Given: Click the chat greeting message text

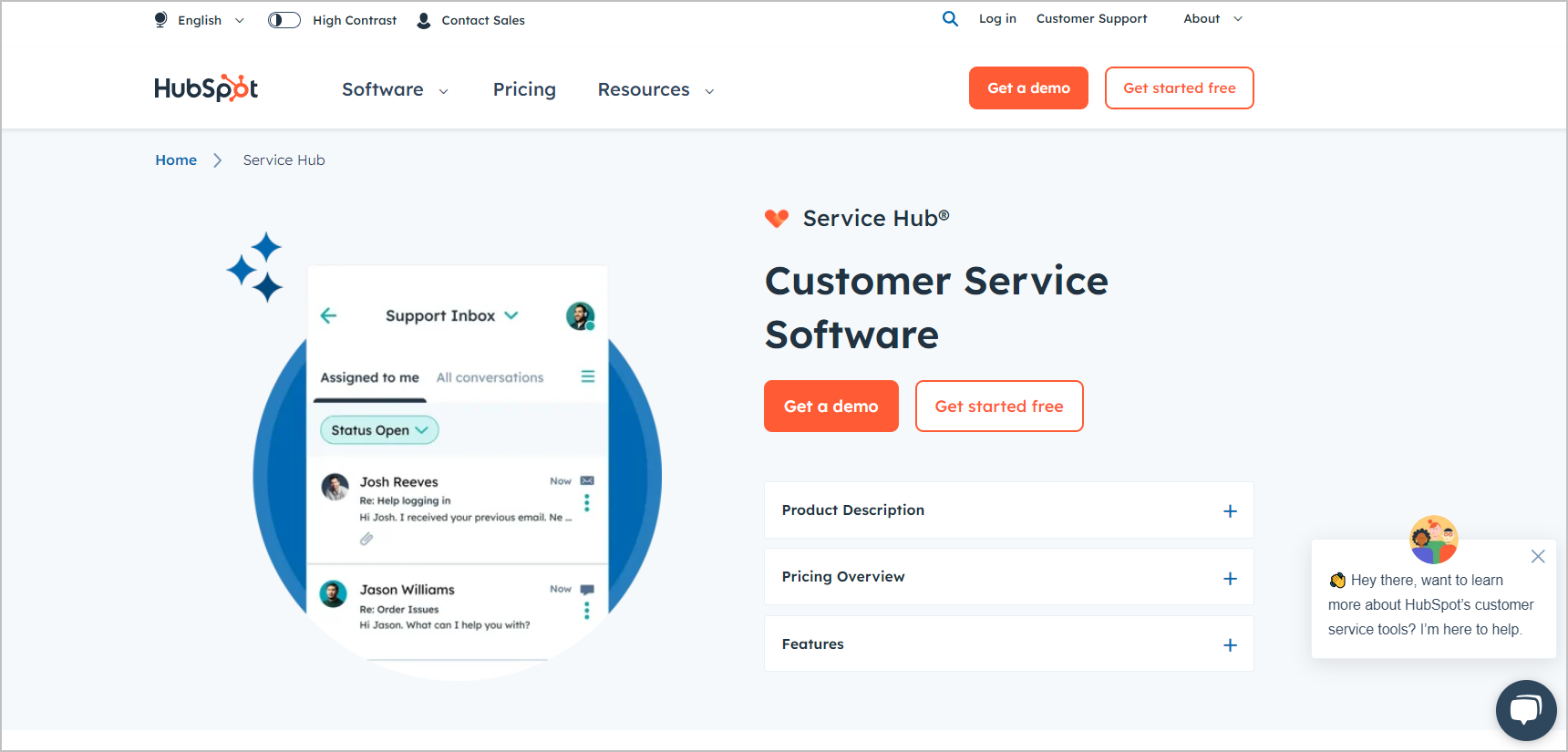Looking at the screenshot, I should click(x=1430, y=604).
